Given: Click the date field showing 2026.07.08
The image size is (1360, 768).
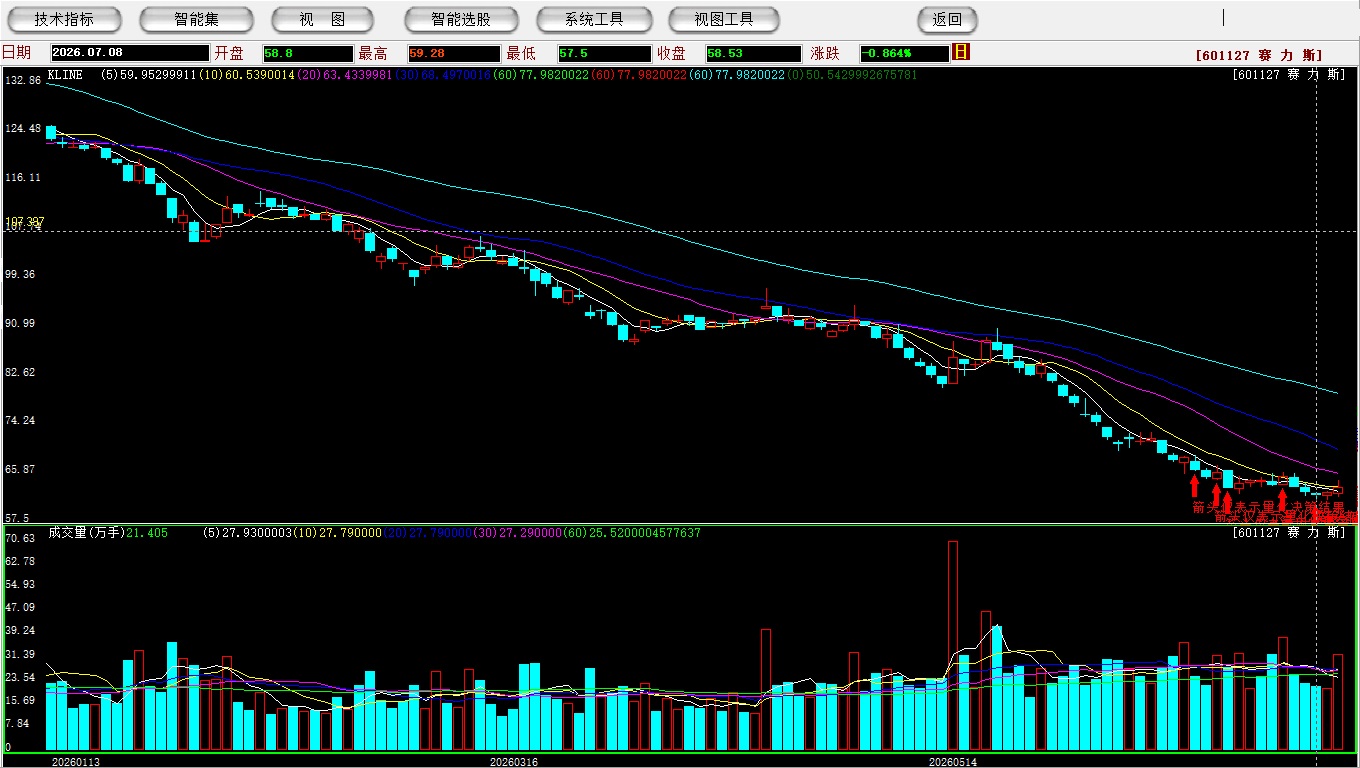Looking at the screenshot, I should coord(129,53).
